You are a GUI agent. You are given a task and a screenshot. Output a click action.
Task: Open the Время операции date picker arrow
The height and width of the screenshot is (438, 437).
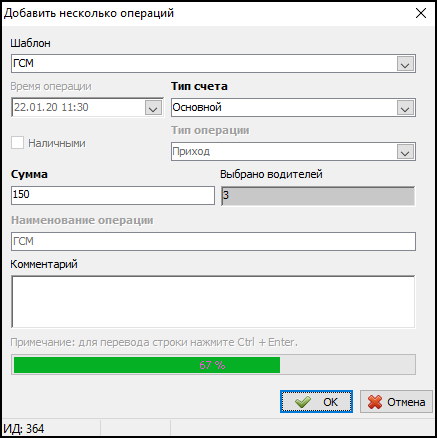153,108
